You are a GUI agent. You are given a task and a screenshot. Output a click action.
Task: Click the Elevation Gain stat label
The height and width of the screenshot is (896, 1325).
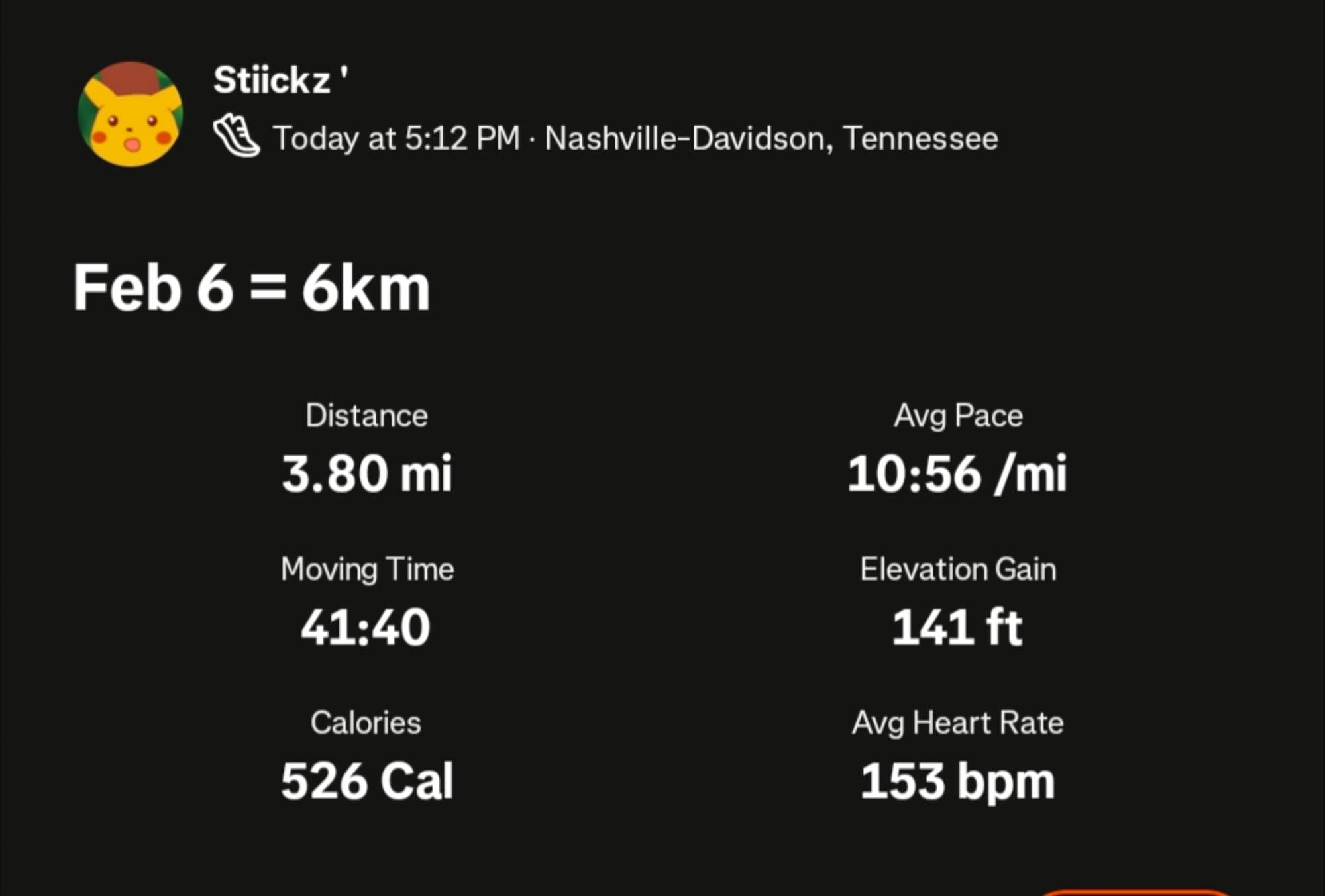958,570
